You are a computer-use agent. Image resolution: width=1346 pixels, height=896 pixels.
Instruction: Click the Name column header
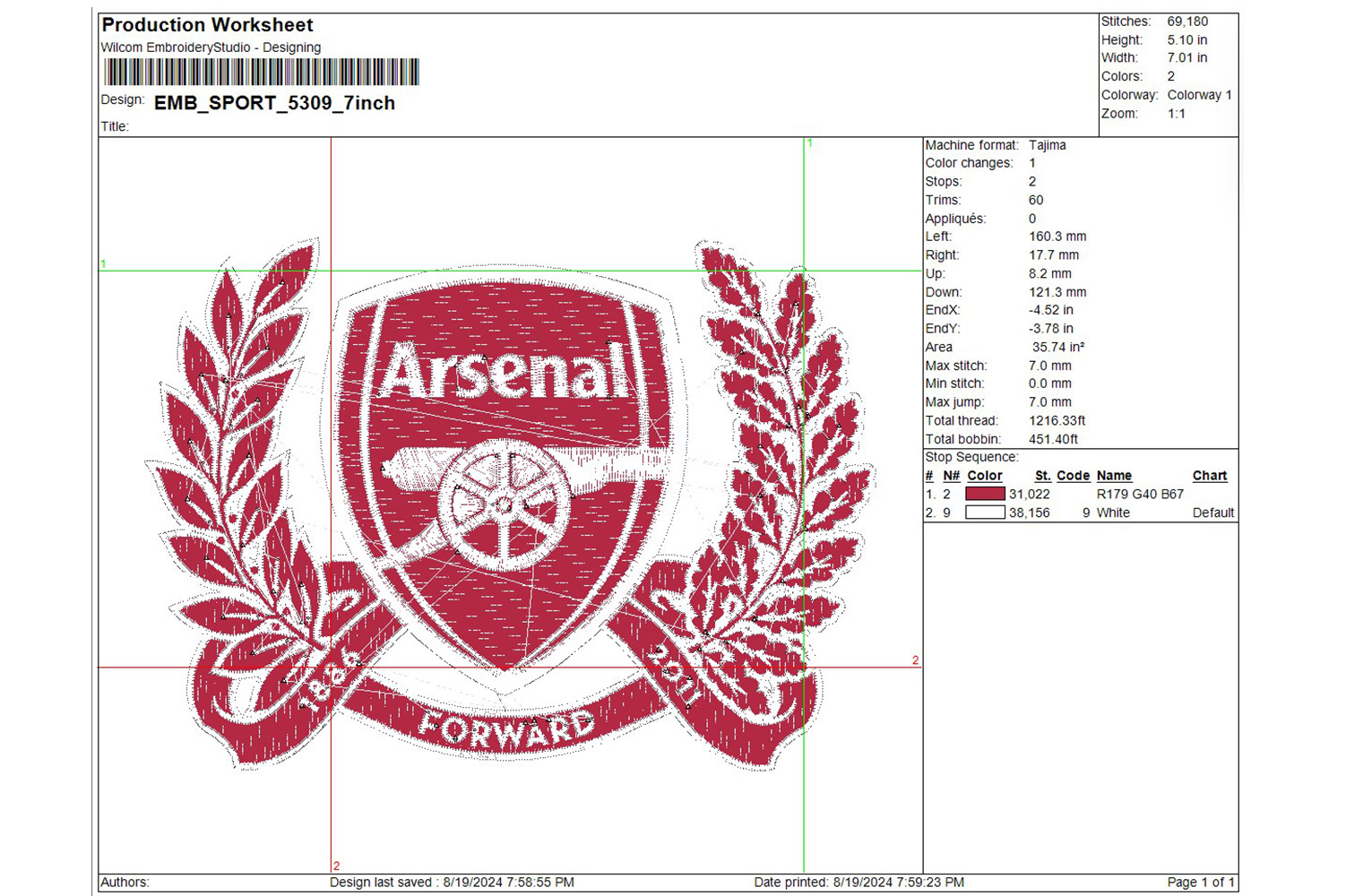1114,476
